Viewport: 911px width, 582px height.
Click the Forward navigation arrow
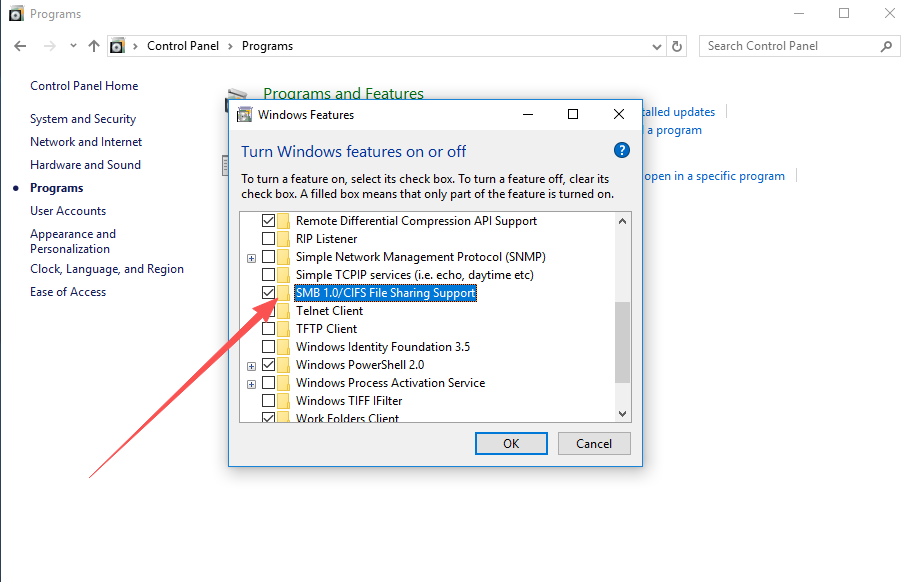50,46
